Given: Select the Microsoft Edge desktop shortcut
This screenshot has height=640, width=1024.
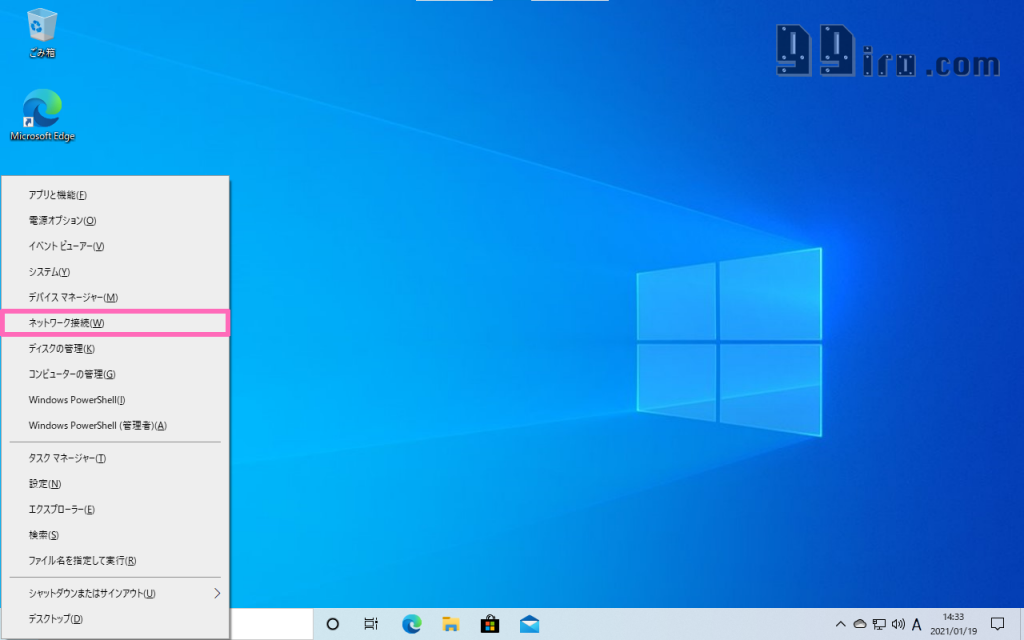Looking at the screenshot, I should [x=42, y=114].
